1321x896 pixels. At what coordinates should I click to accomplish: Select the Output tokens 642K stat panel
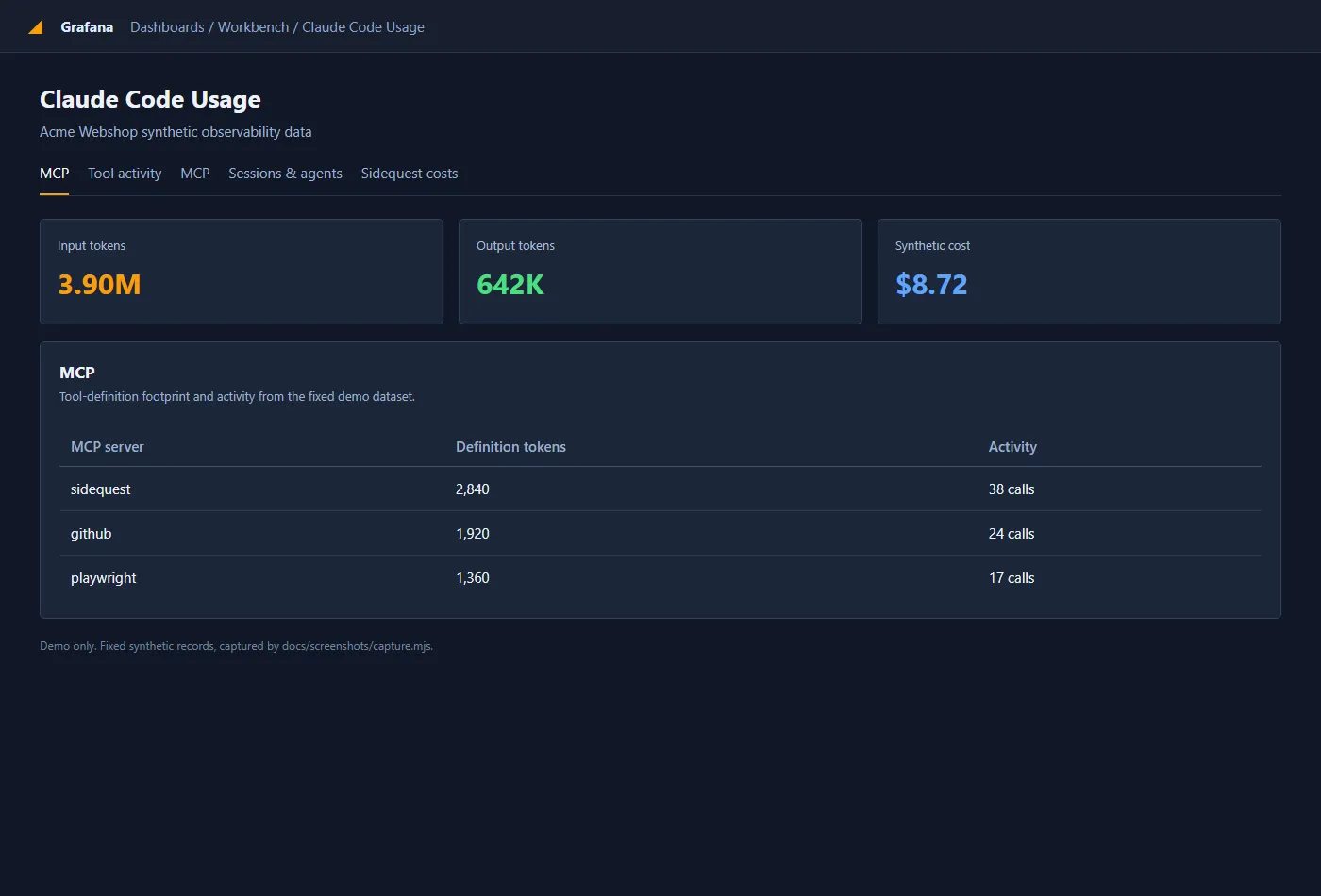click(660, 272)
